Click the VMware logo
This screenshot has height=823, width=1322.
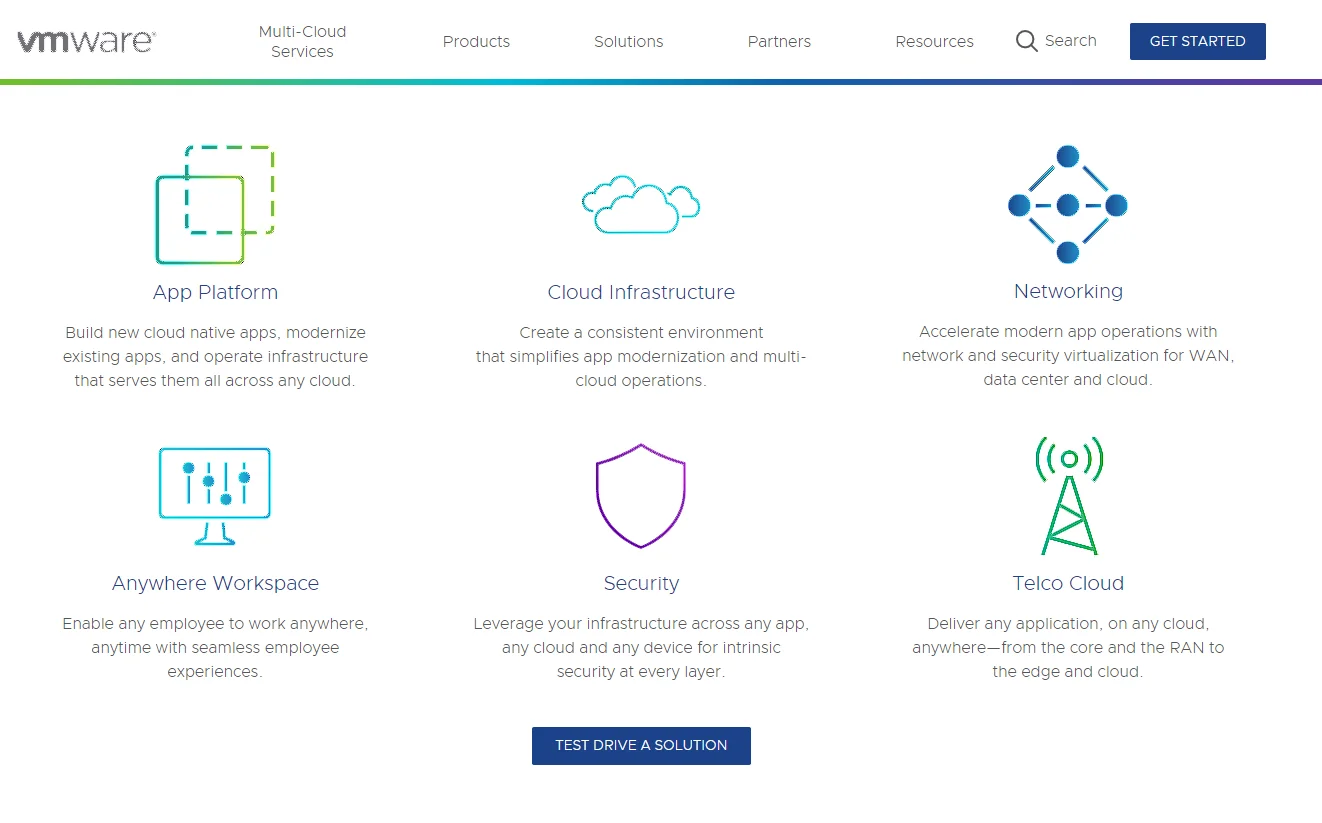tap(86, 41)
